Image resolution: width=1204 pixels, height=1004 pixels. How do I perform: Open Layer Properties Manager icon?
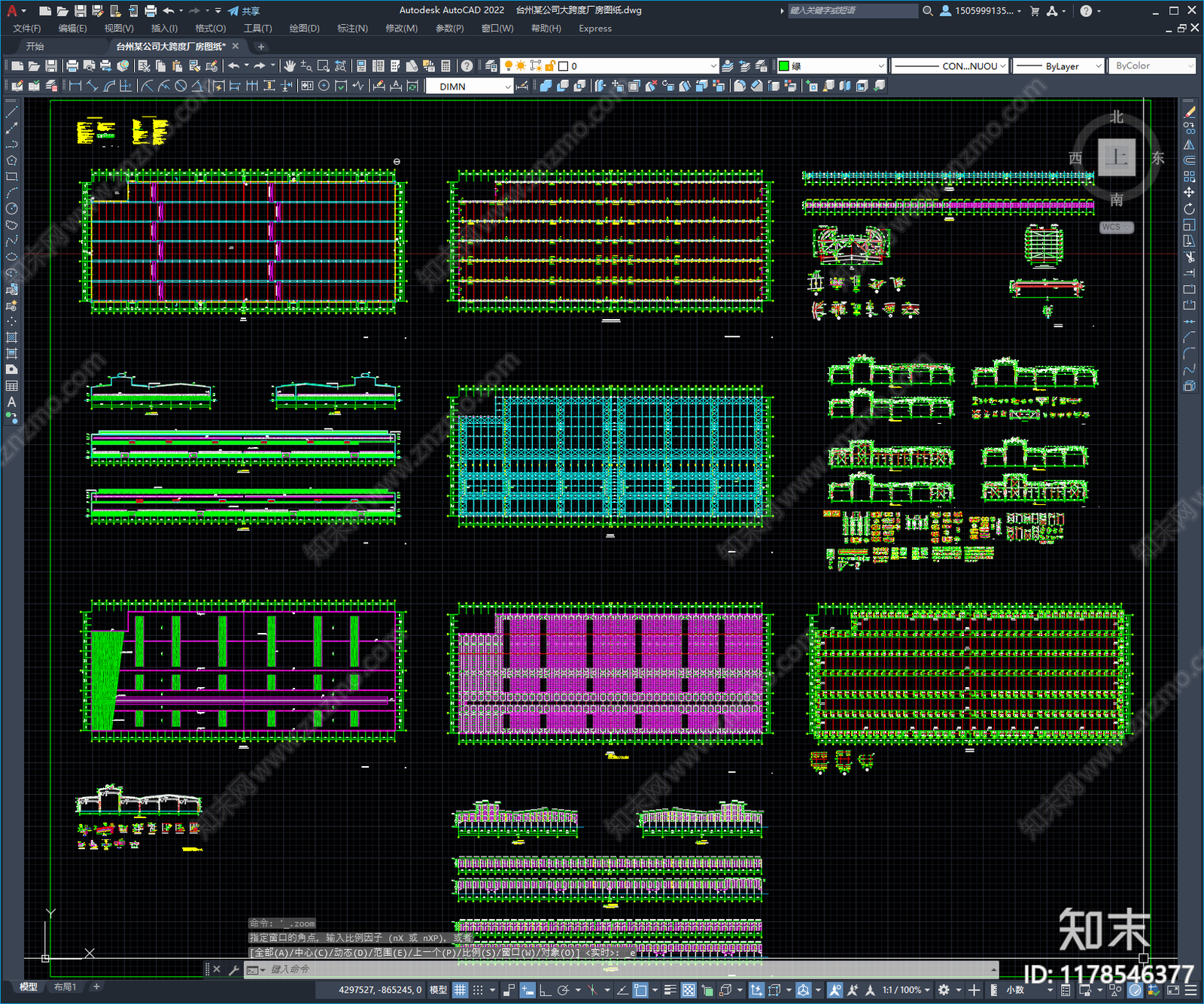coord(491,66)
